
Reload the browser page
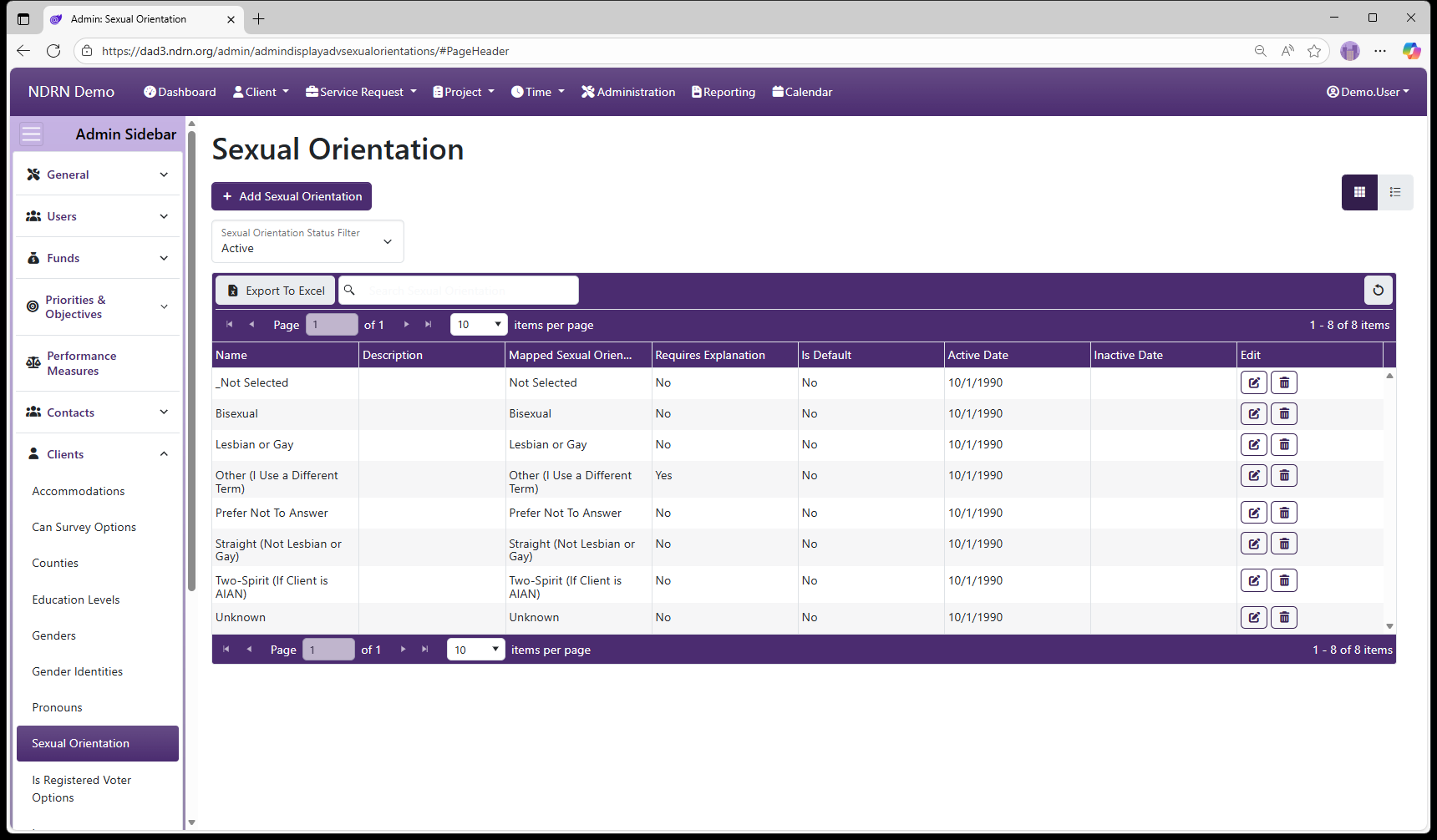coord(53,51)
